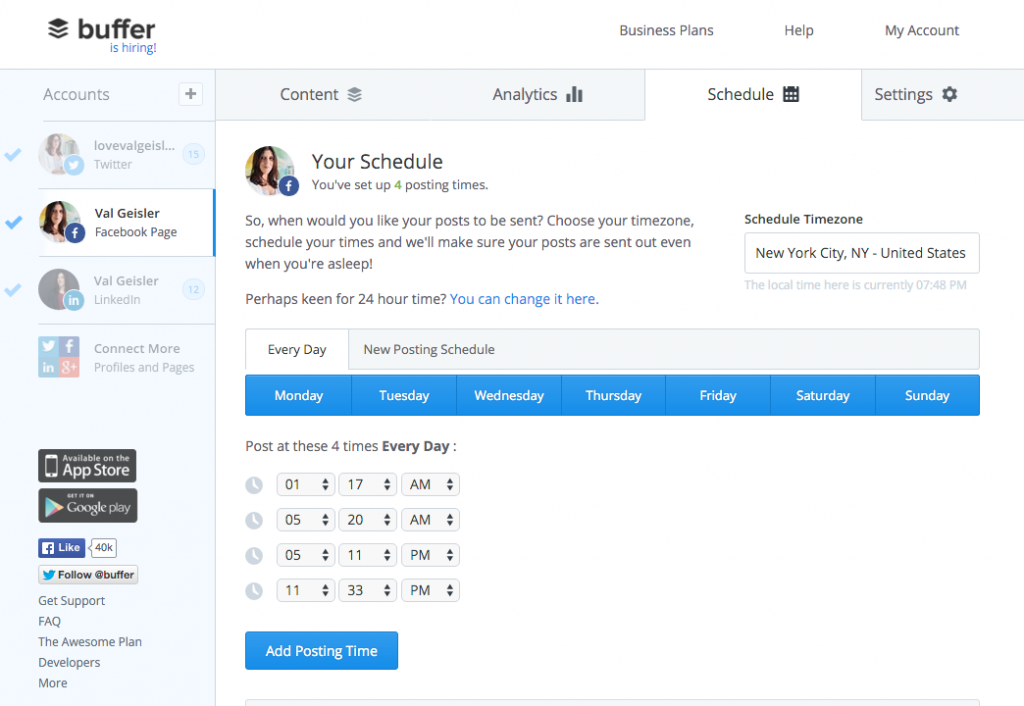Select the Schedule tab
The image size is (1024, 706).
pyautogui.click(x=753, y=95)
